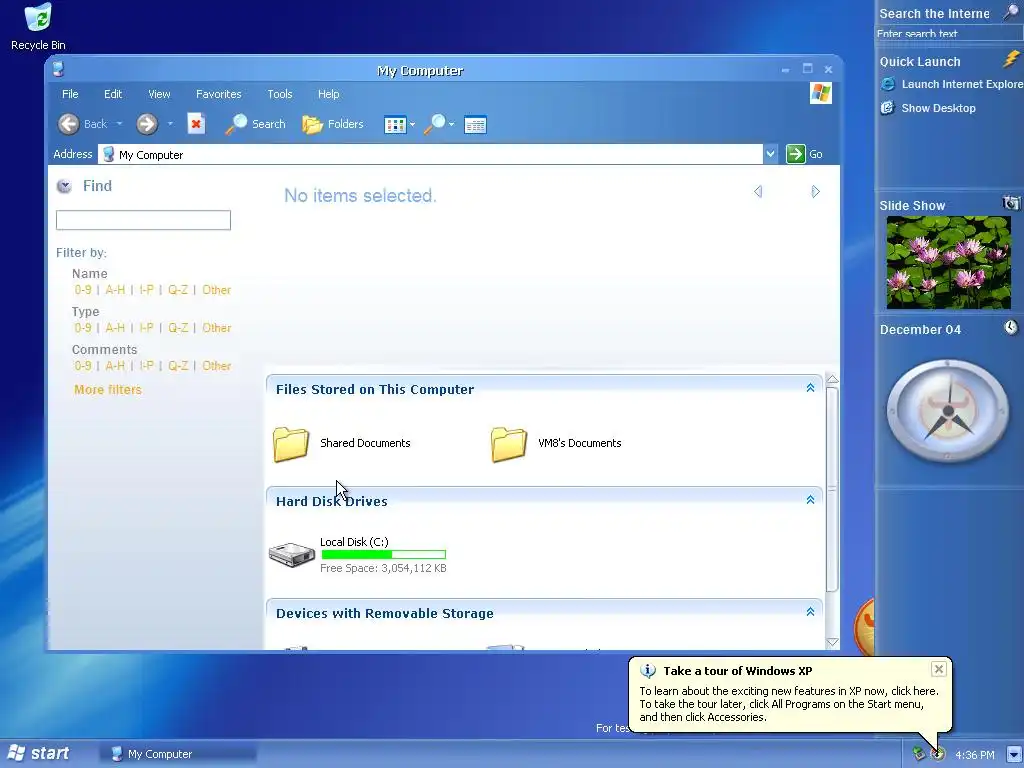Click the analog clock gadget
1024x768 pixels.
pos(948,411)
